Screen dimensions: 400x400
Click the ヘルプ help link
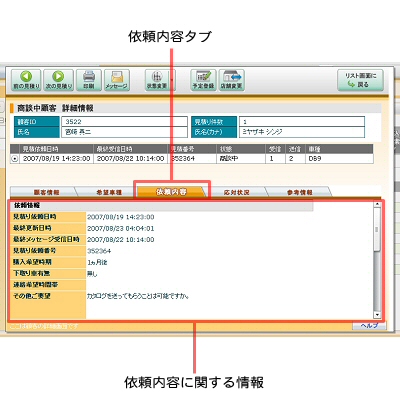tap(369, 326)
